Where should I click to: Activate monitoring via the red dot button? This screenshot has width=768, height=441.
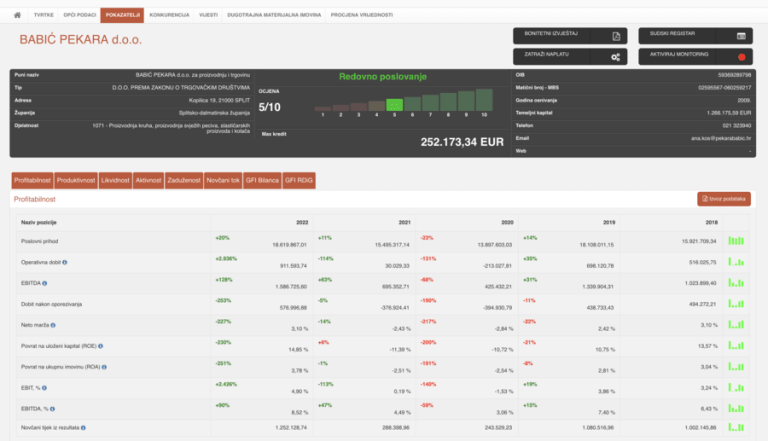click(741, 57)
